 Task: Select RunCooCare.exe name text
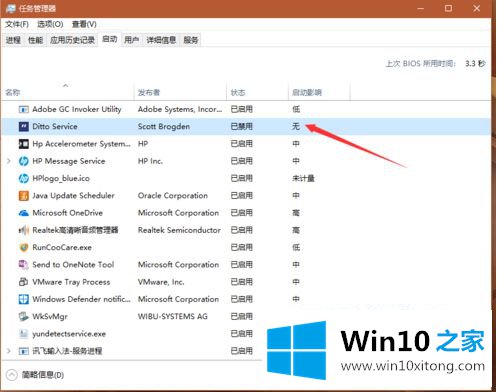62,248
